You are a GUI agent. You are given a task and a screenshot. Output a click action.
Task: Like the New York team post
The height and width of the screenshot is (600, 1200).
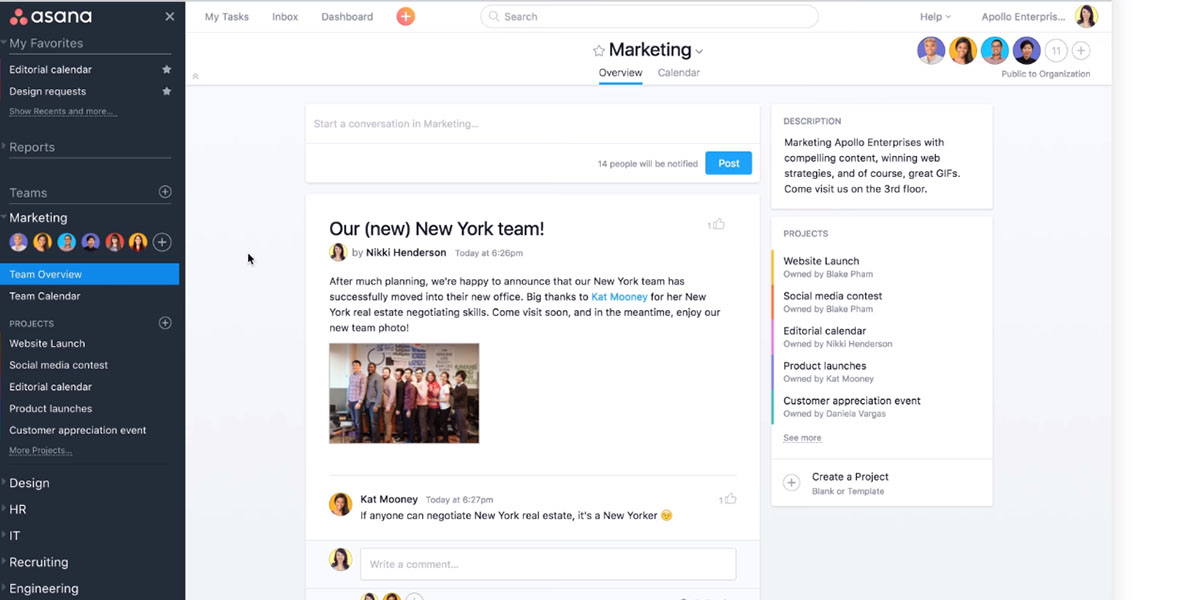point(717,224)
